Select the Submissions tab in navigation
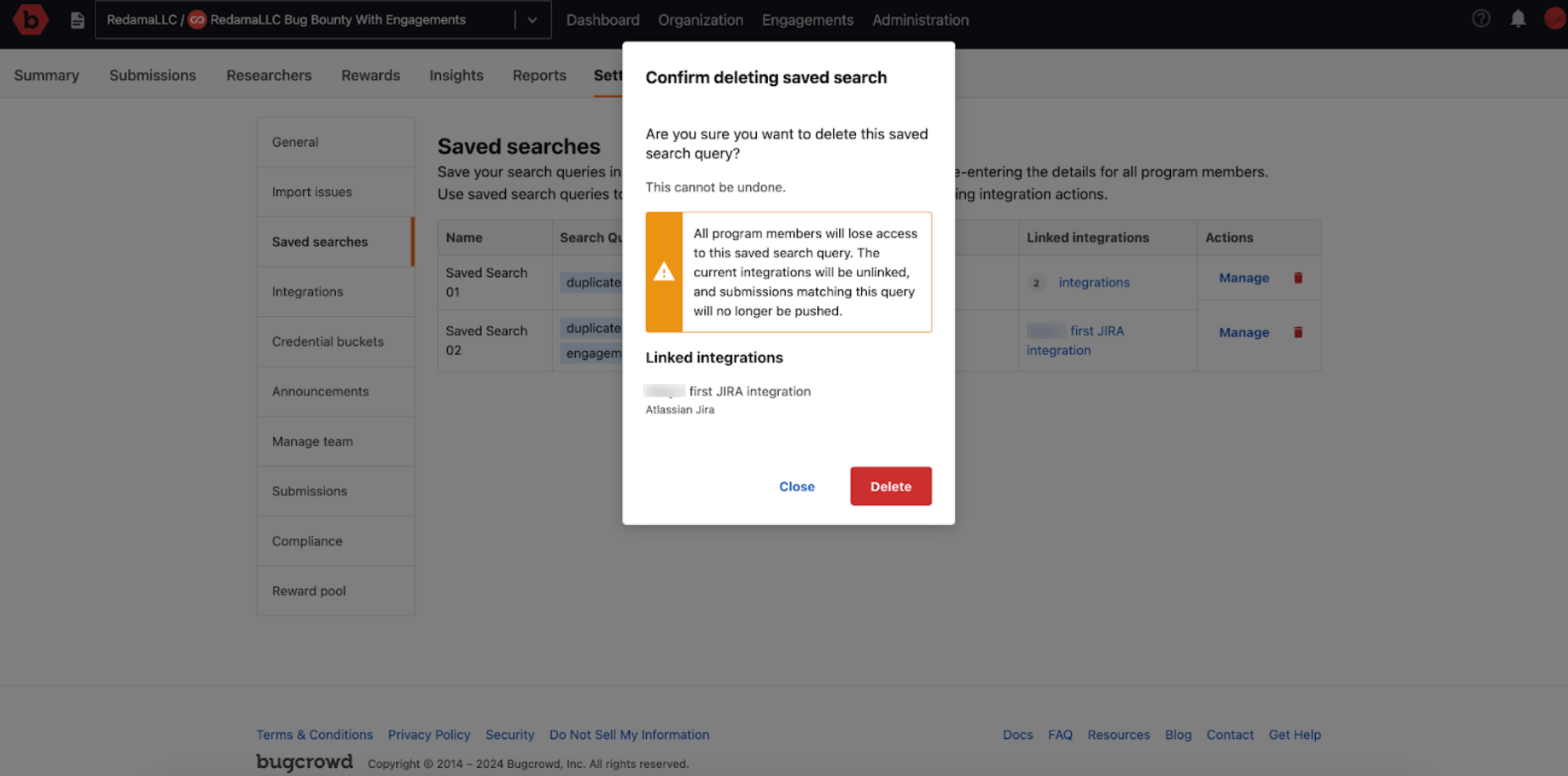 (x=153, y=74)
